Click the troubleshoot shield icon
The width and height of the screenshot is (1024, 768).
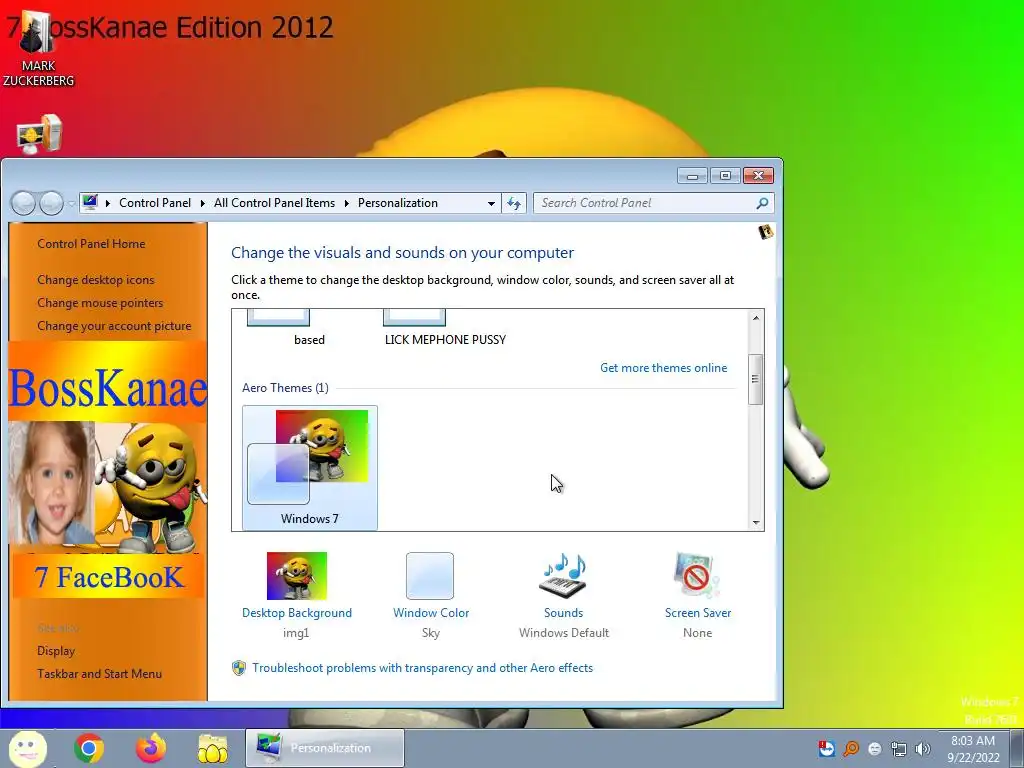[239, 668]
